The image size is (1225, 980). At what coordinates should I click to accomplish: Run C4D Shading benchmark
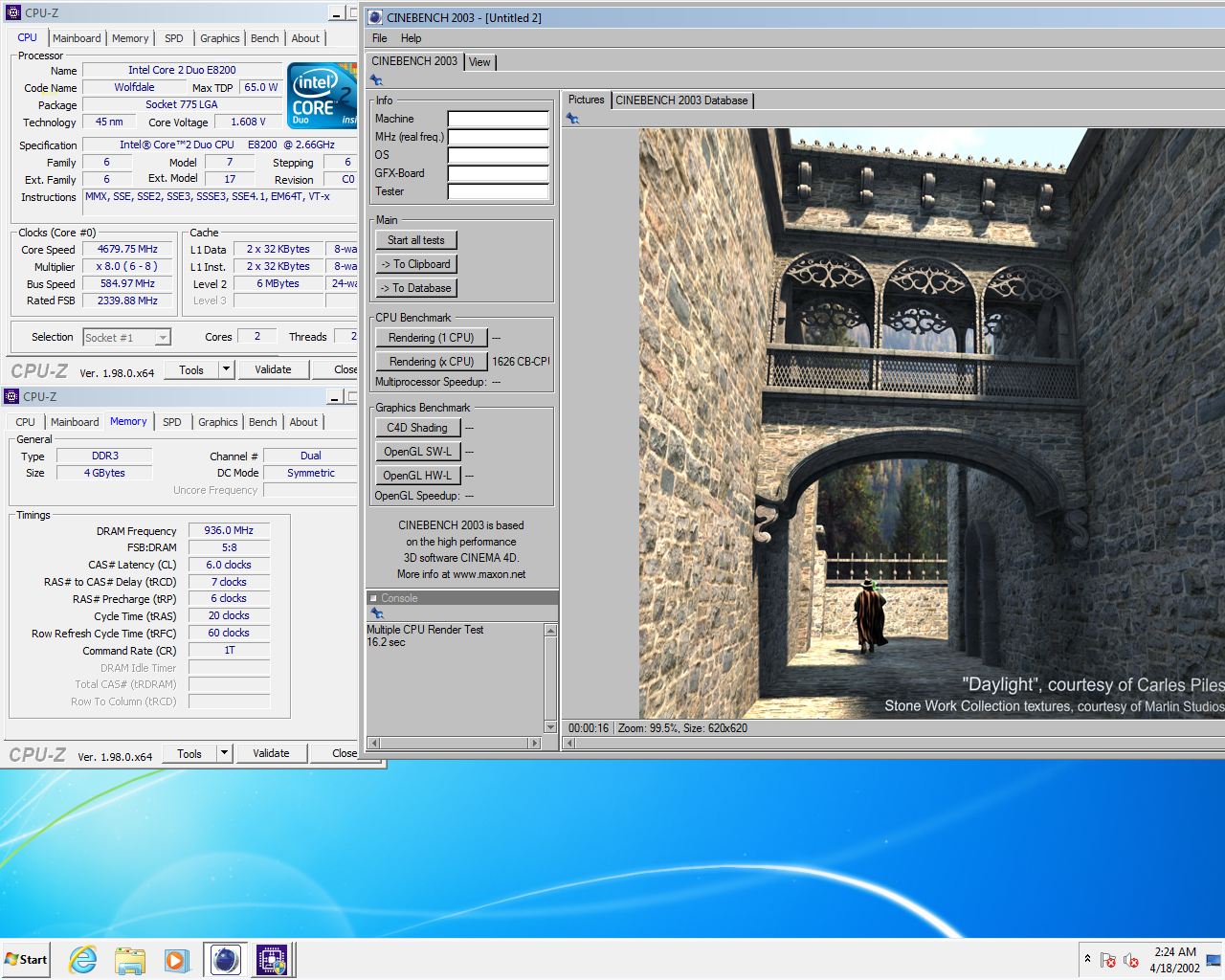[x=418, y=428]
